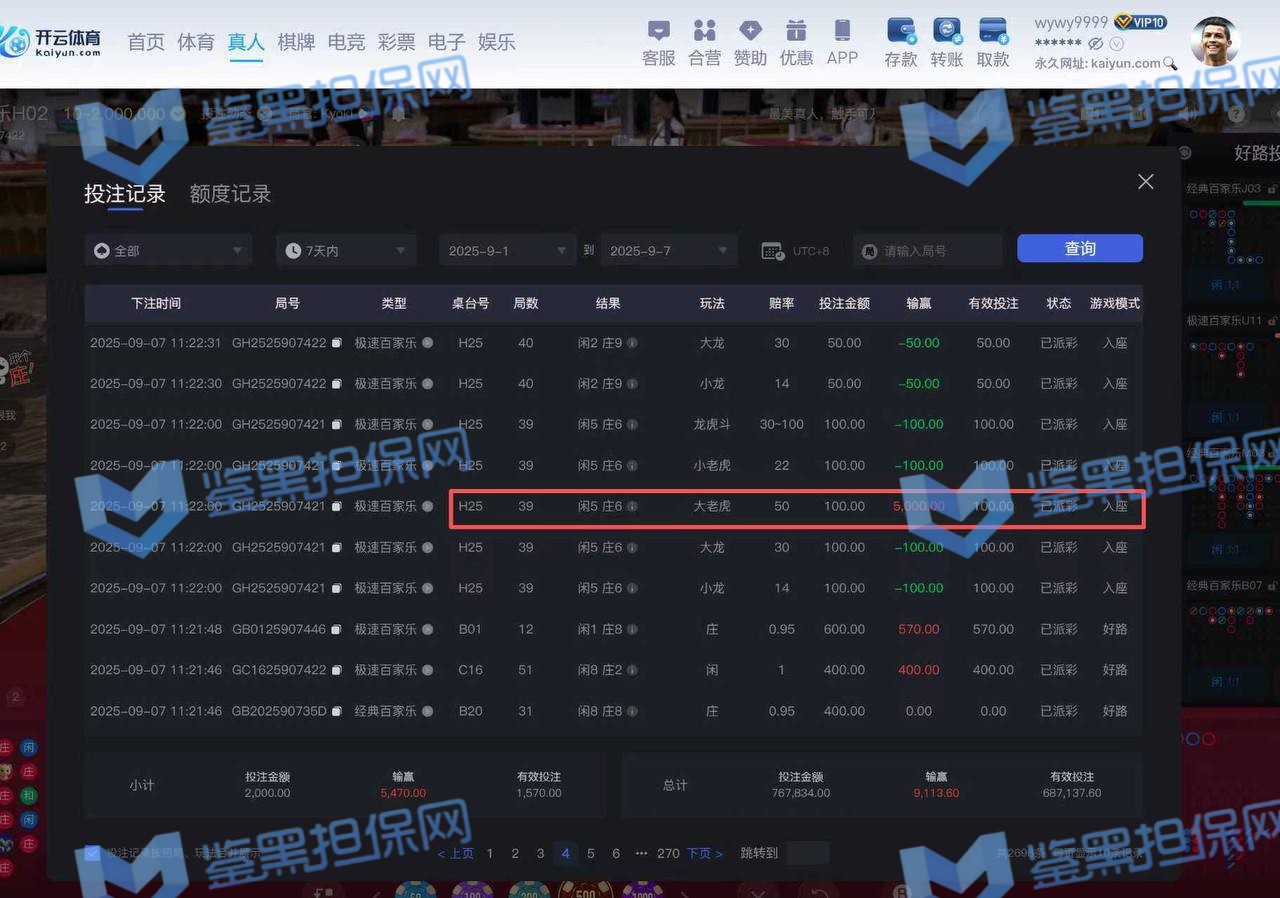Open the 优惠 gift promotions icon

click(796, 31)
